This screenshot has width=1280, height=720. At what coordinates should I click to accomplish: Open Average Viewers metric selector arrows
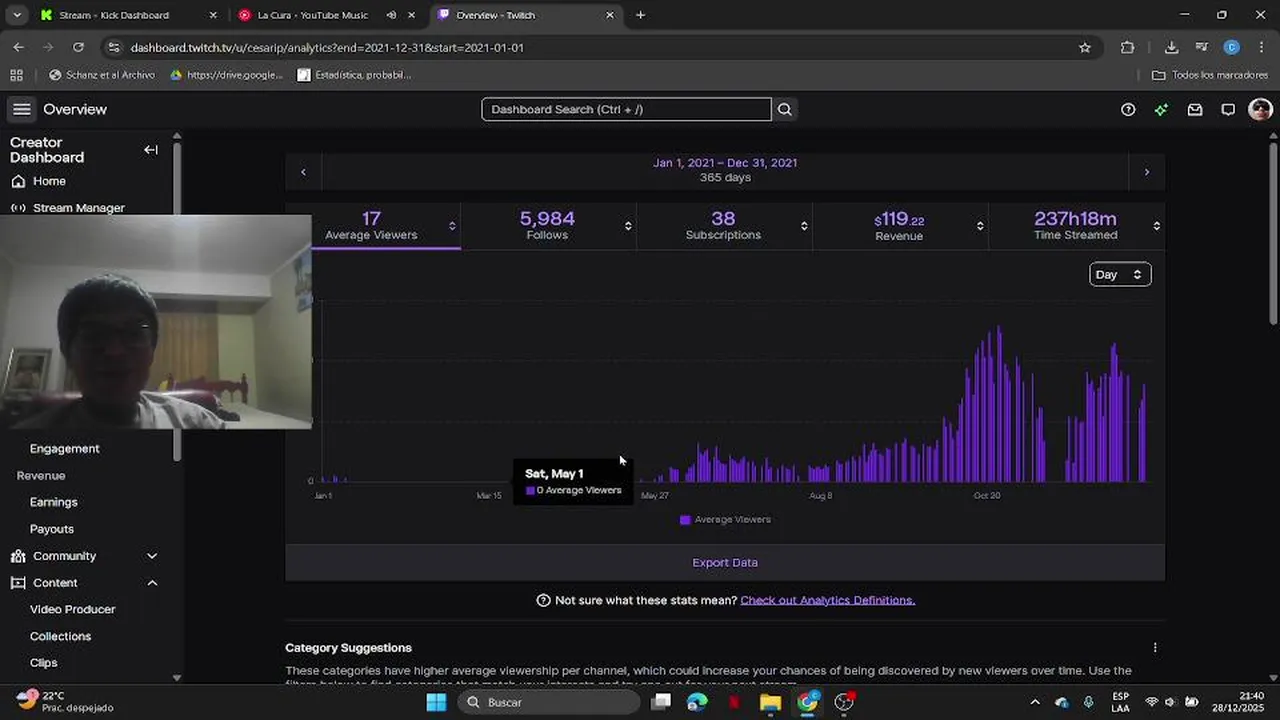pos(452,226)
